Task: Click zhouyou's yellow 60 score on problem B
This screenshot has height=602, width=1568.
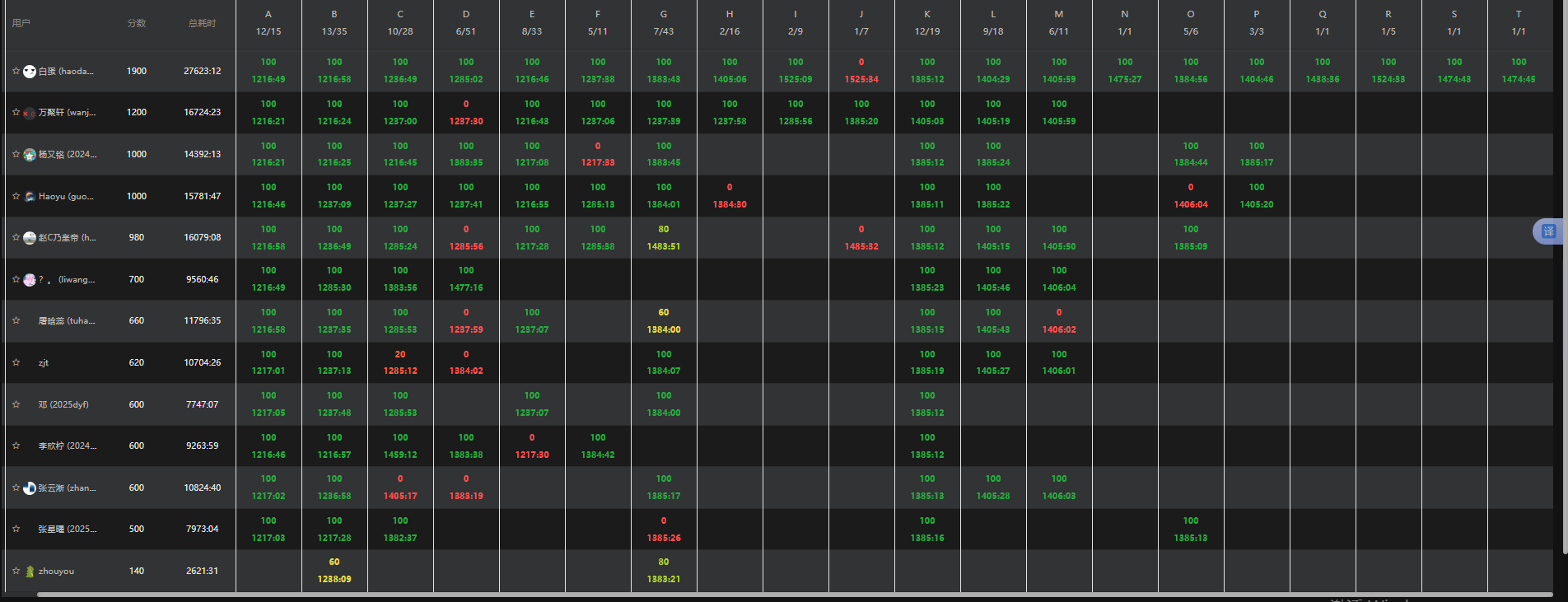Action: tap(334, 562)
